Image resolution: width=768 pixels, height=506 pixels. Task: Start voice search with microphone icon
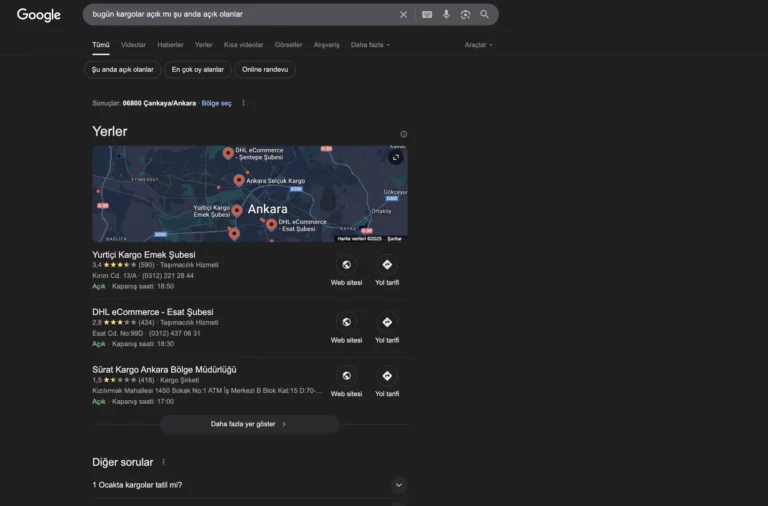pos(446,15)
